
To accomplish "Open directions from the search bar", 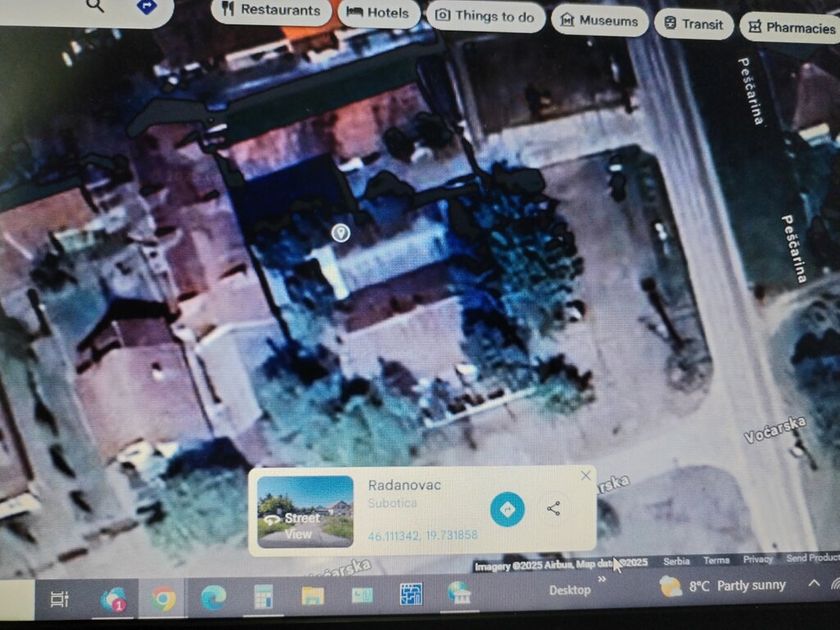I will tap(146, 7).
